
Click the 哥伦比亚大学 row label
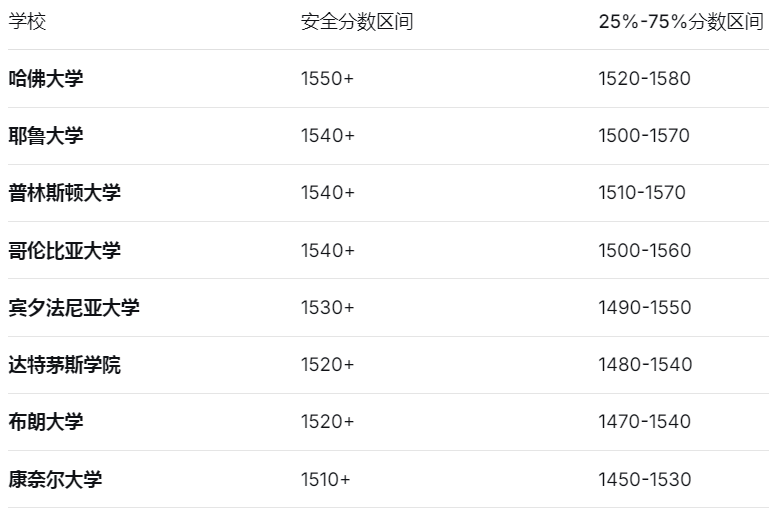[65, 250]
